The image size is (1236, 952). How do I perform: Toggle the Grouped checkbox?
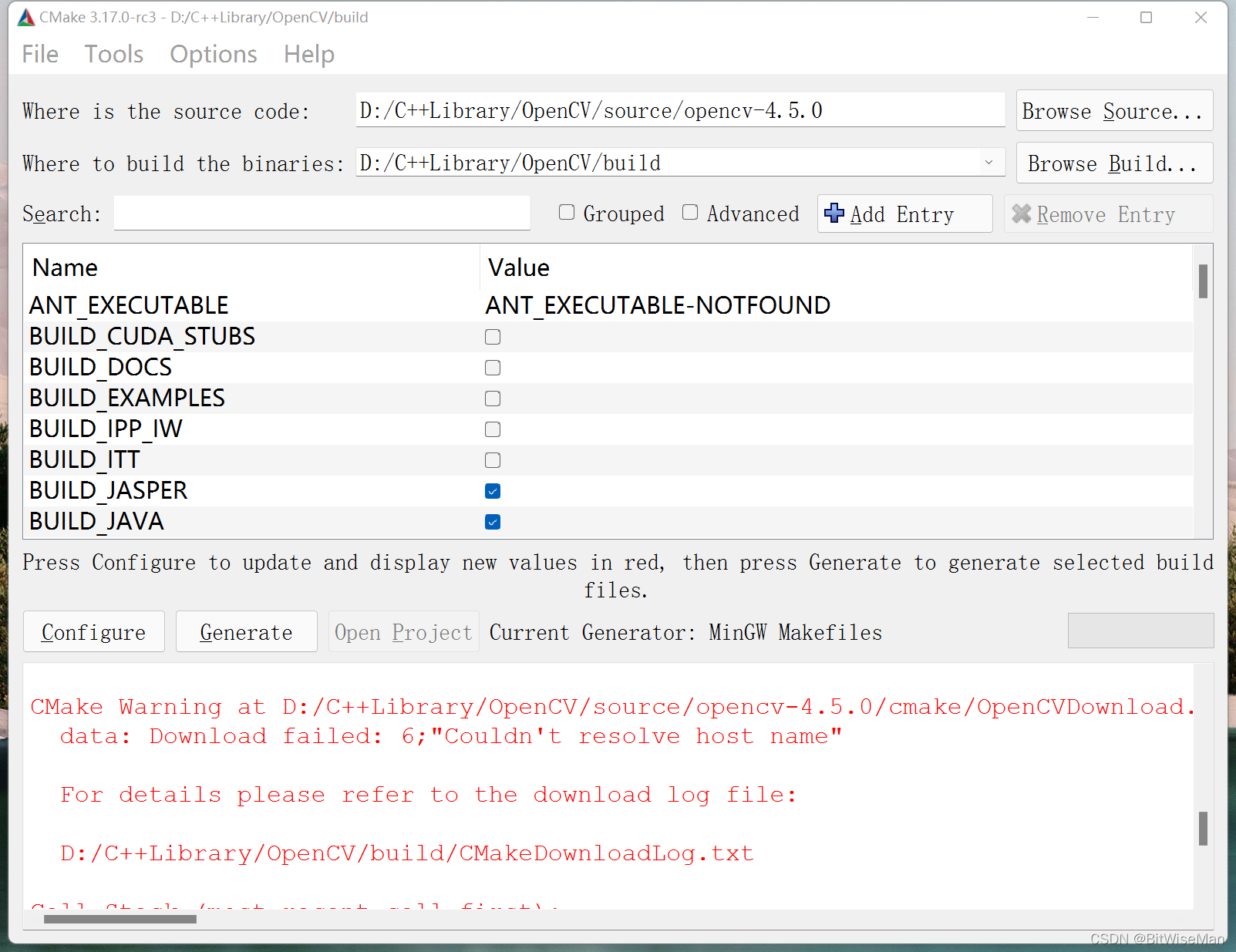click(567, 212)
